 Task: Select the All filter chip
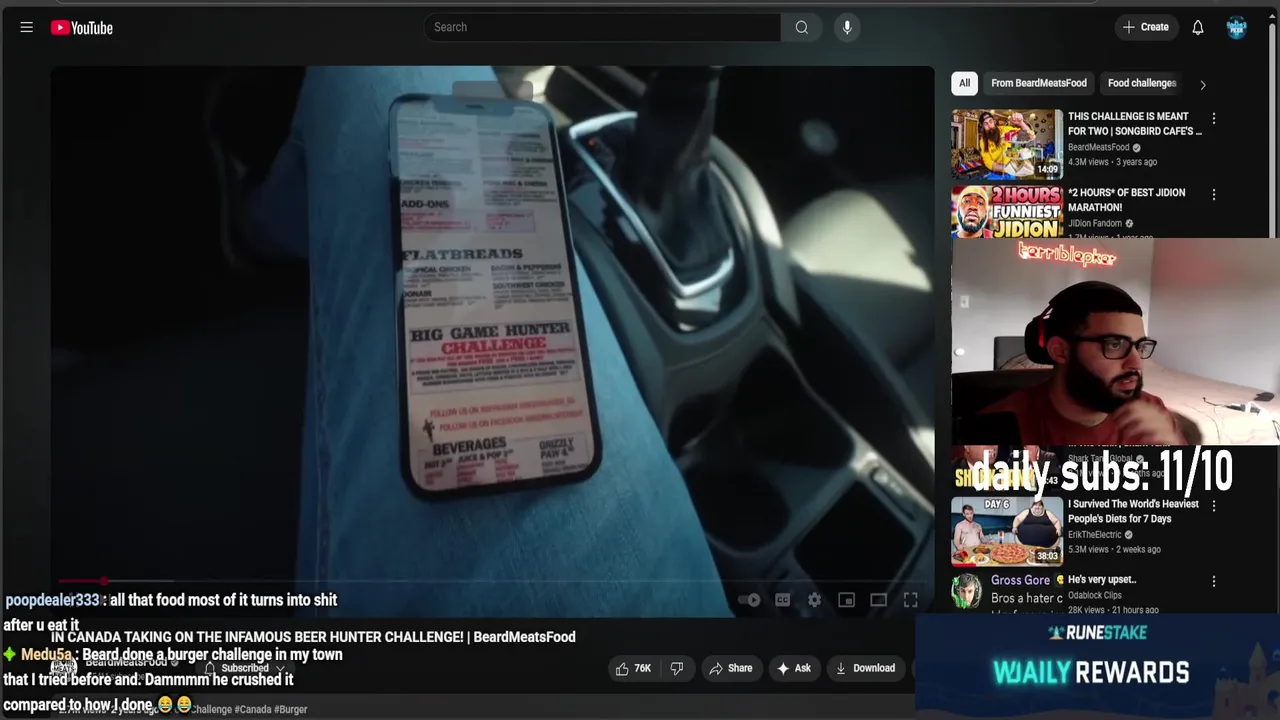point(964,83)
